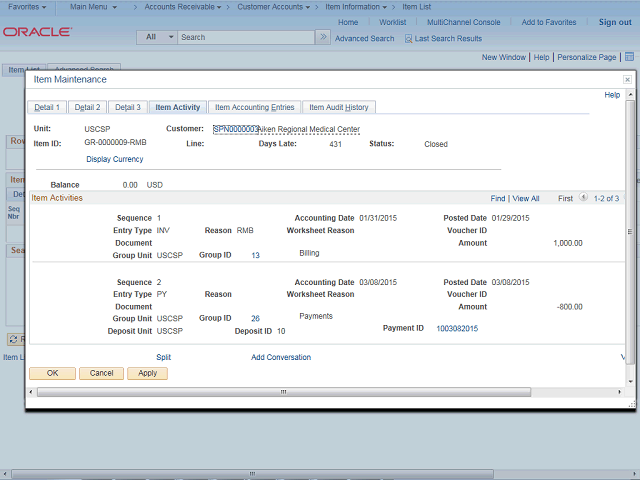Click the search go arrow button

tap(322, 37)
